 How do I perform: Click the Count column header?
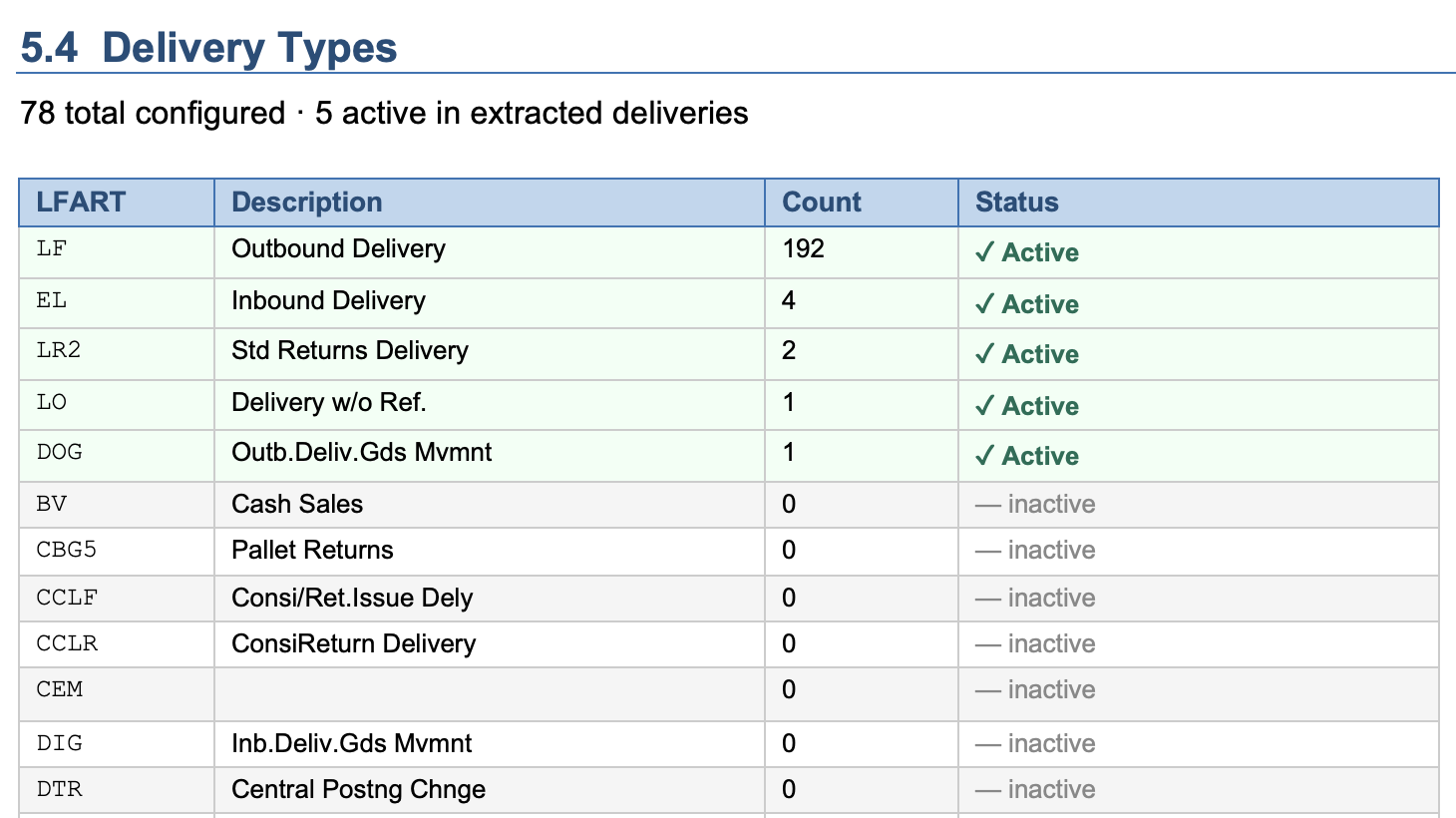[821, 203]
